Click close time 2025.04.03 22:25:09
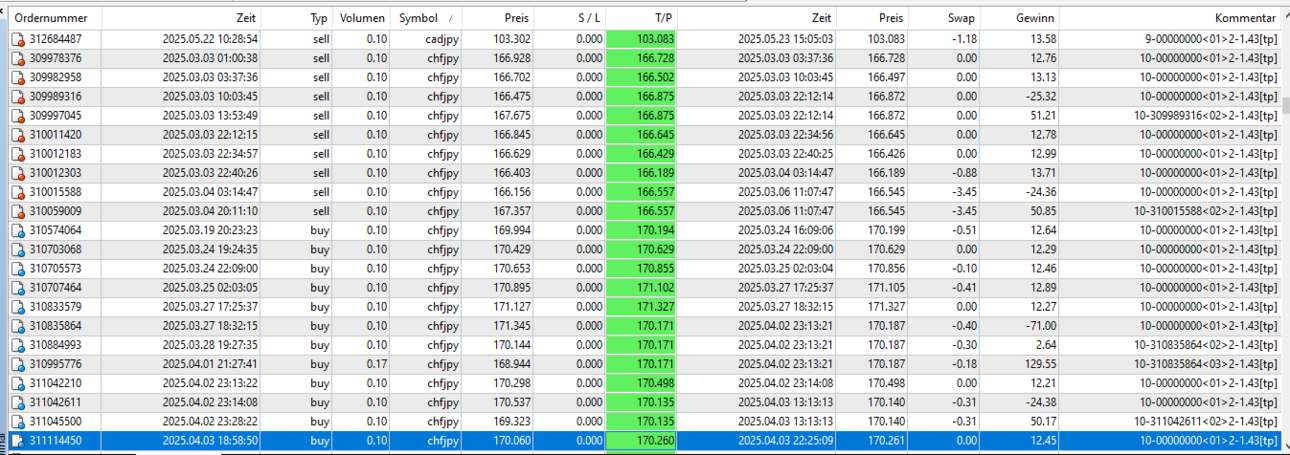The height and width of the screenshot is (455, 1290). tap(786, 440)
